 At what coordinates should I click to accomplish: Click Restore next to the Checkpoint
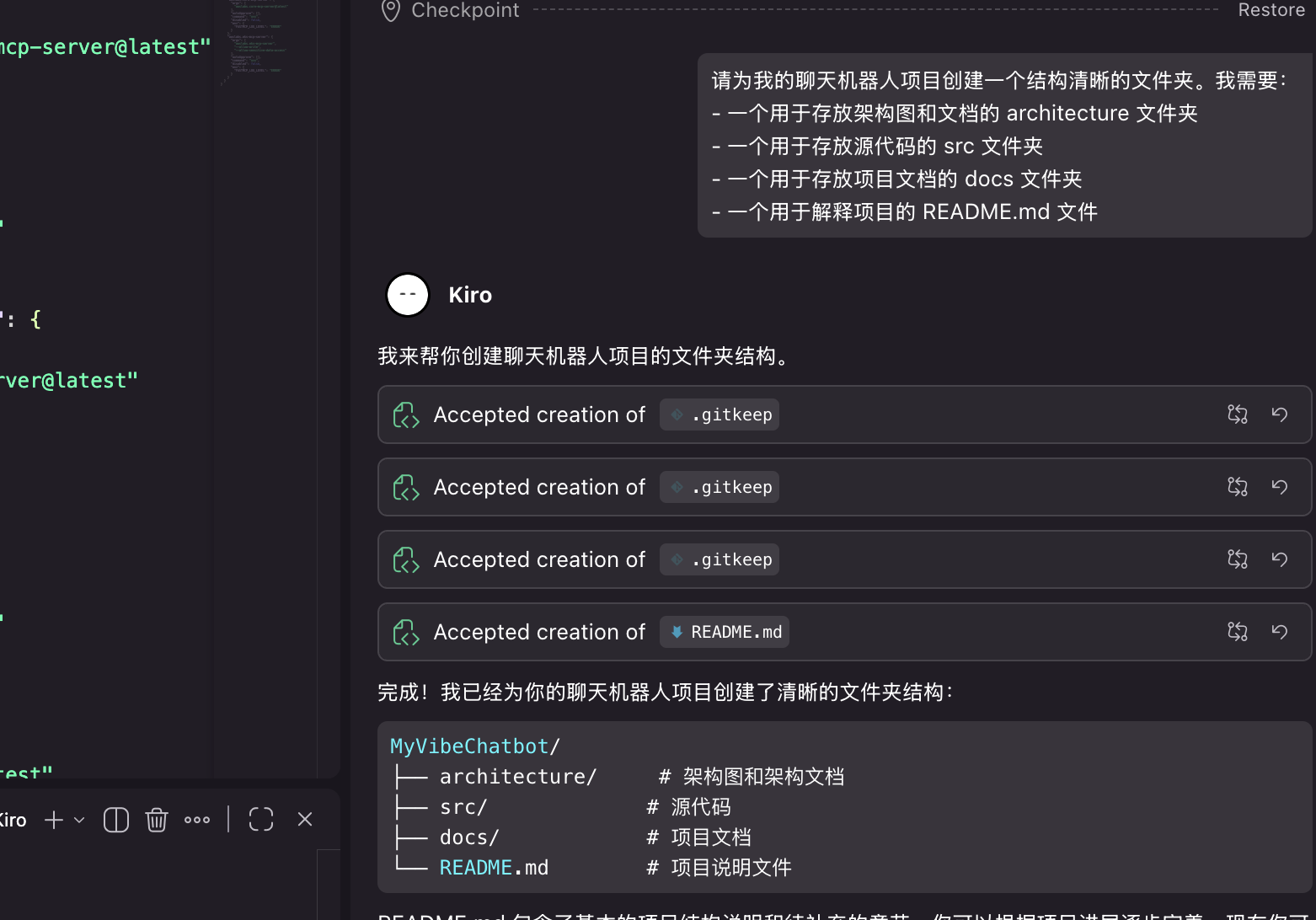coord(1271,10)
